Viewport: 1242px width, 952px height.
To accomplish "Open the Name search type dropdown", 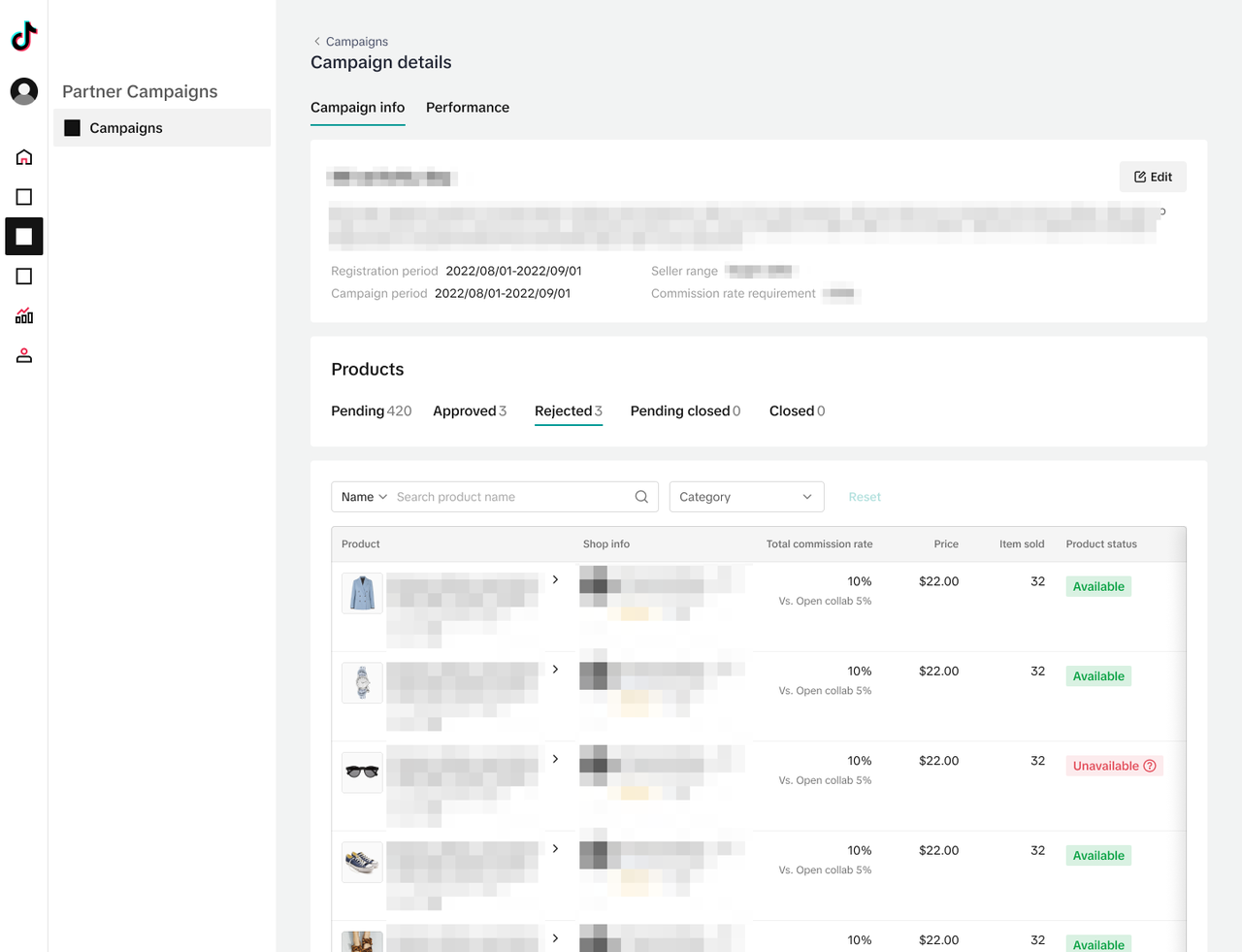I will coord(364,497).
